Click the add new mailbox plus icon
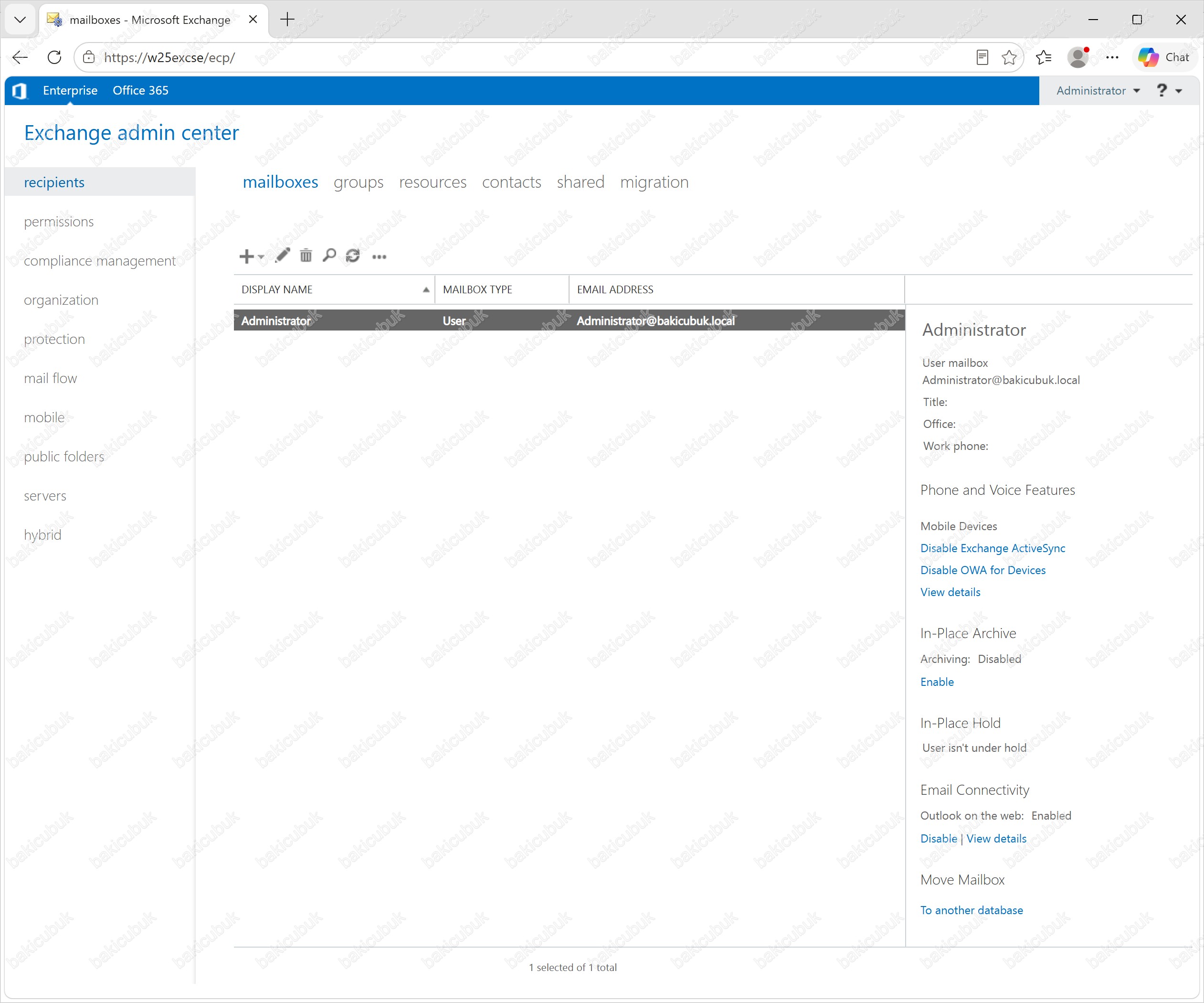This screenshot has height=1003, width=1204. pos(246,256)
